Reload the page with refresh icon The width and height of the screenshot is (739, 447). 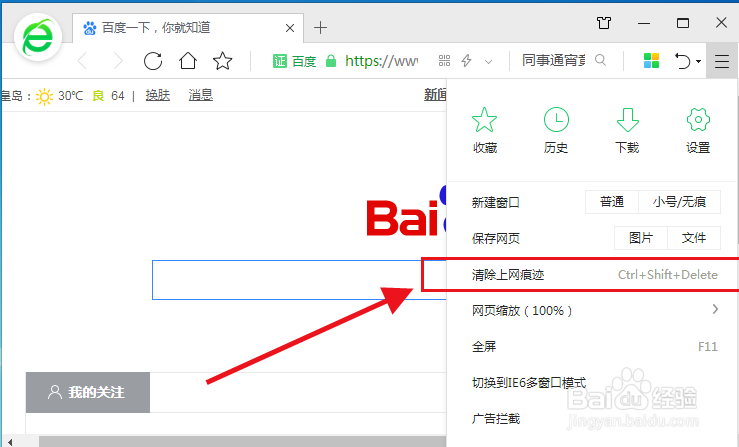click(x=153, y=61)
